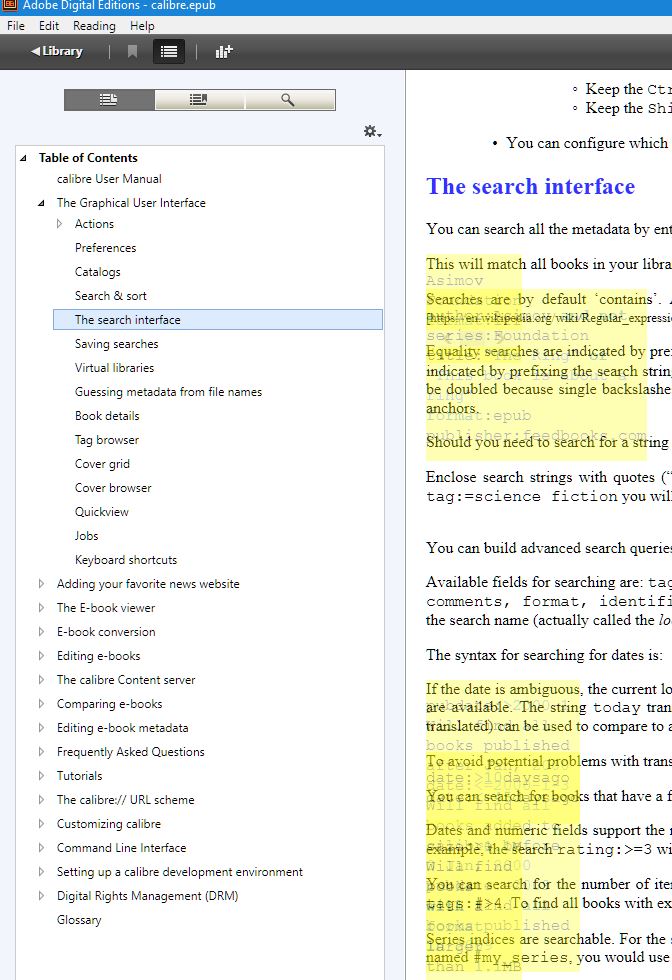The width and height of the screenshot is (672, 980).
Task: Expand Adding your favorite news website
Action: [x=41, y=584]
